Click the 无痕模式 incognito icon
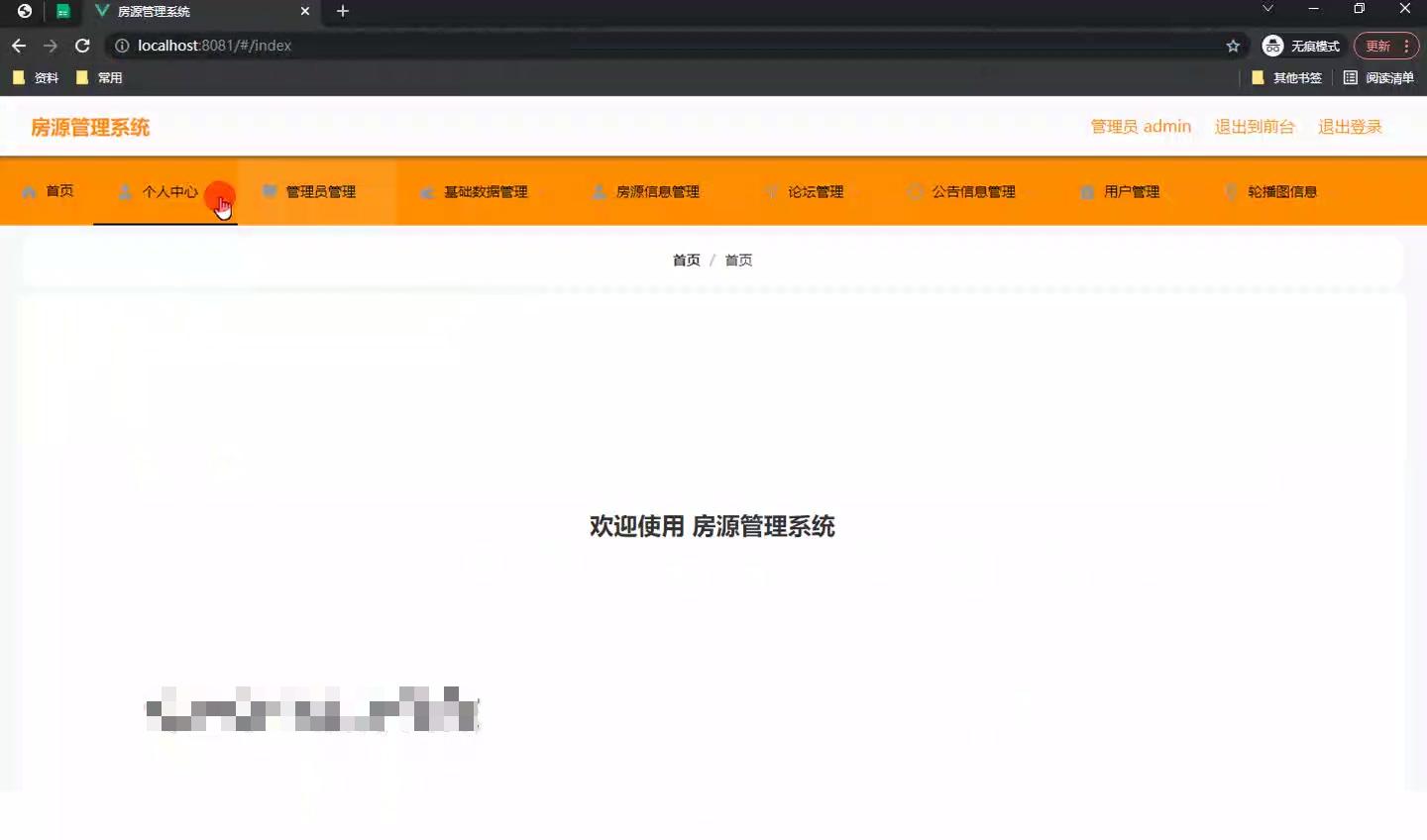The width and height of the screenshot is (1427, 840). (1271, 45)
